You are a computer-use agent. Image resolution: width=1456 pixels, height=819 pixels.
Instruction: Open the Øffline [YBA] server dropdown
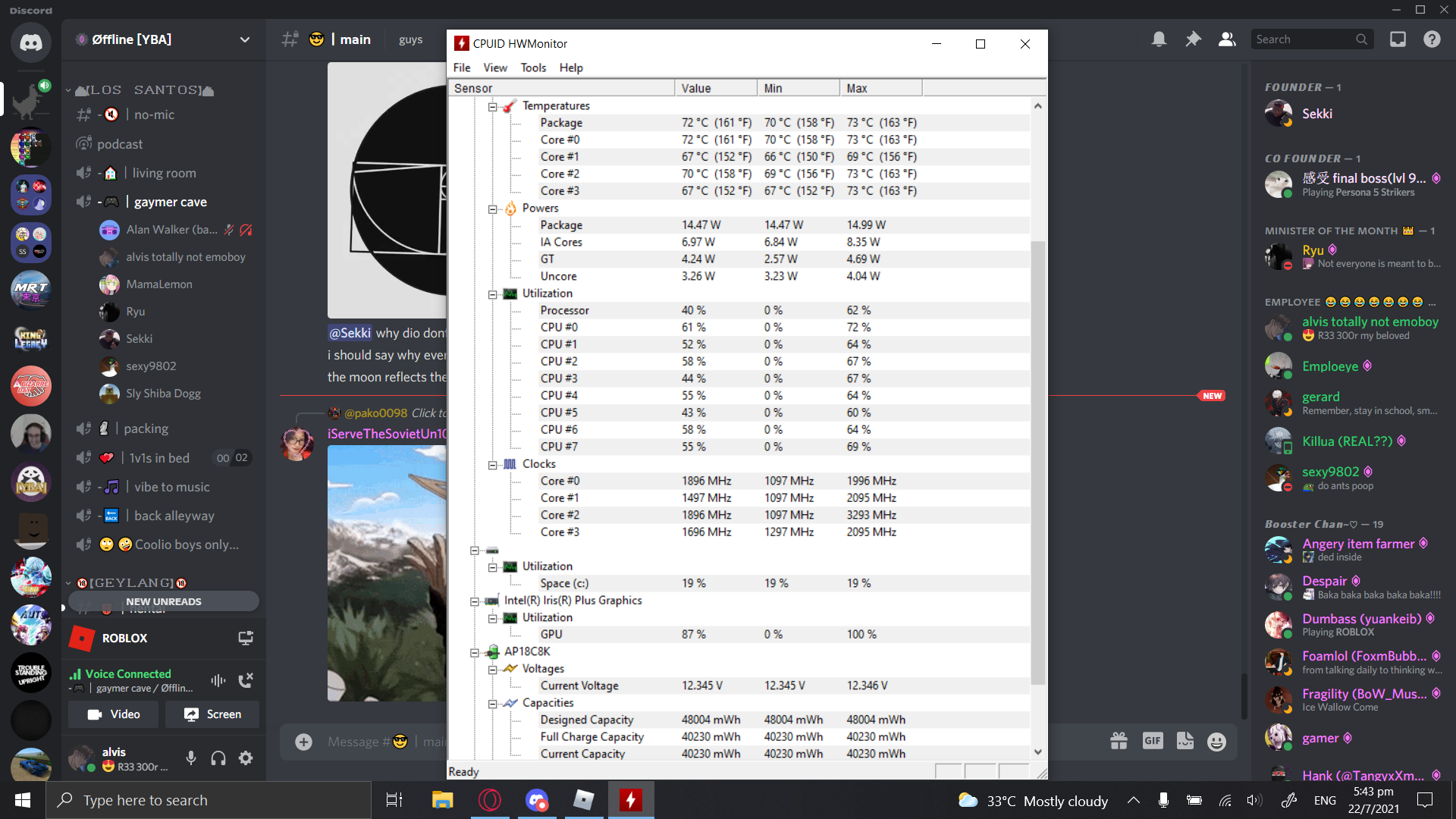click(244, 39)
